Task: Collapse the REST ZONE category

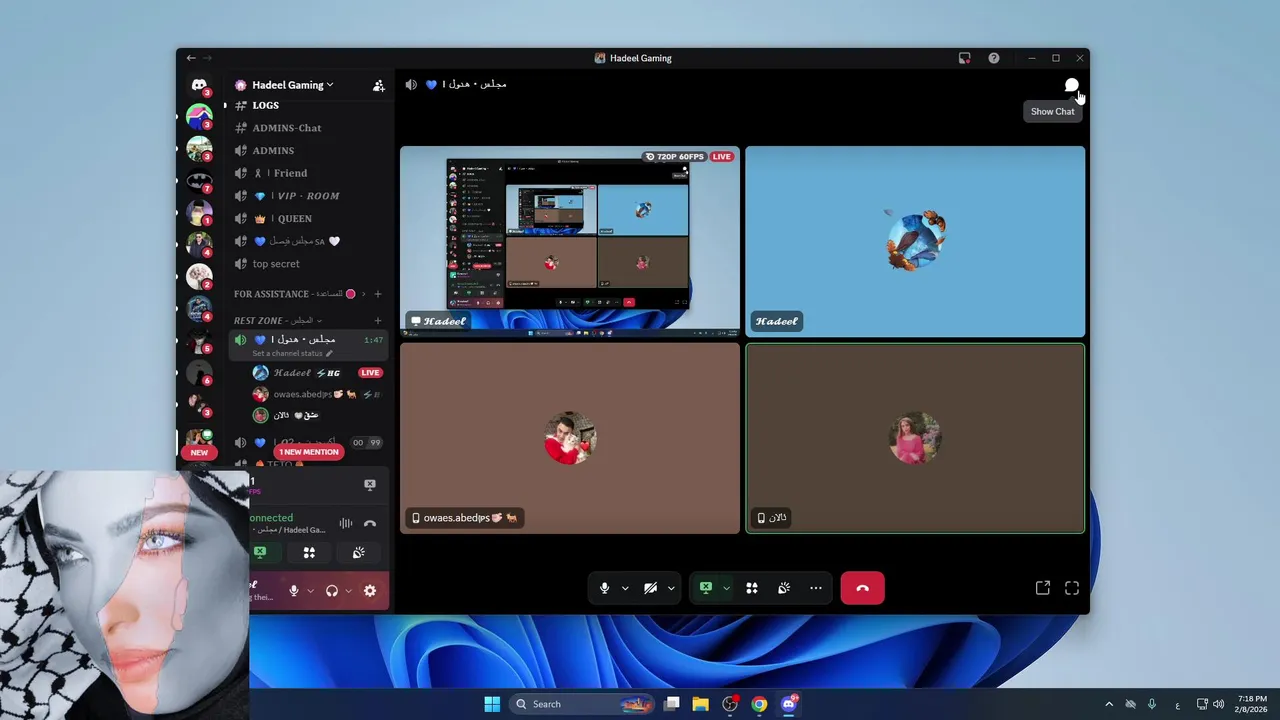Action: pos(278,321)
